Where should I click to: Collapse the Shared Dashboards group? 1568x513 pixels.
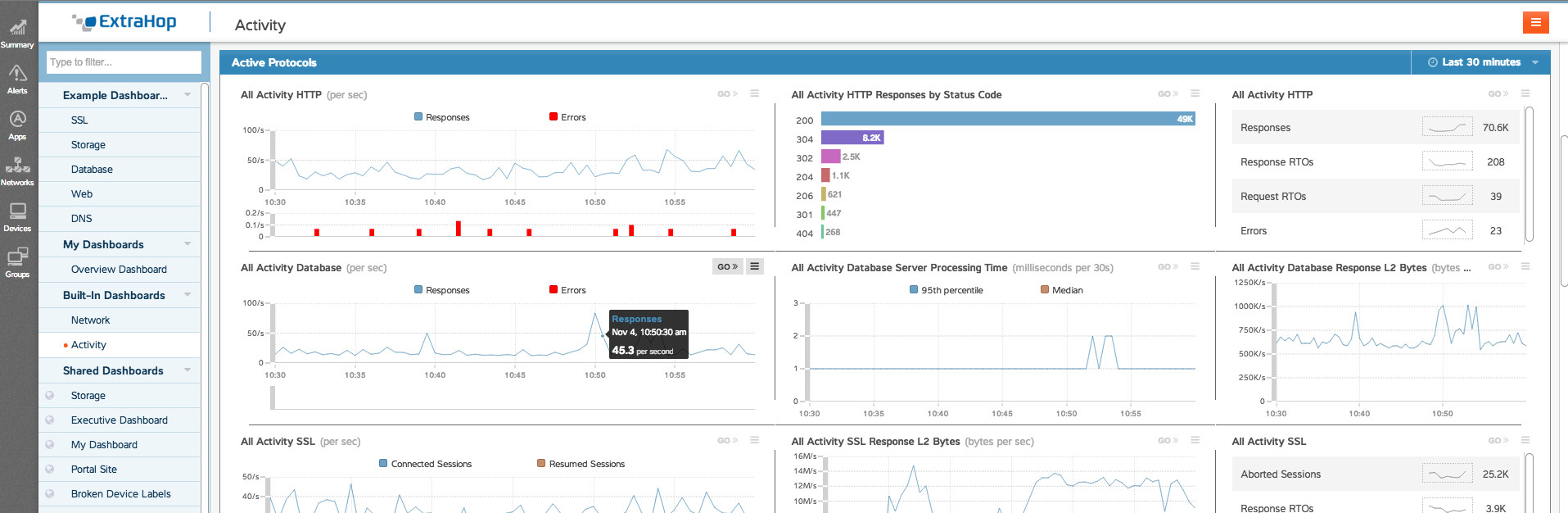[188, 370]
